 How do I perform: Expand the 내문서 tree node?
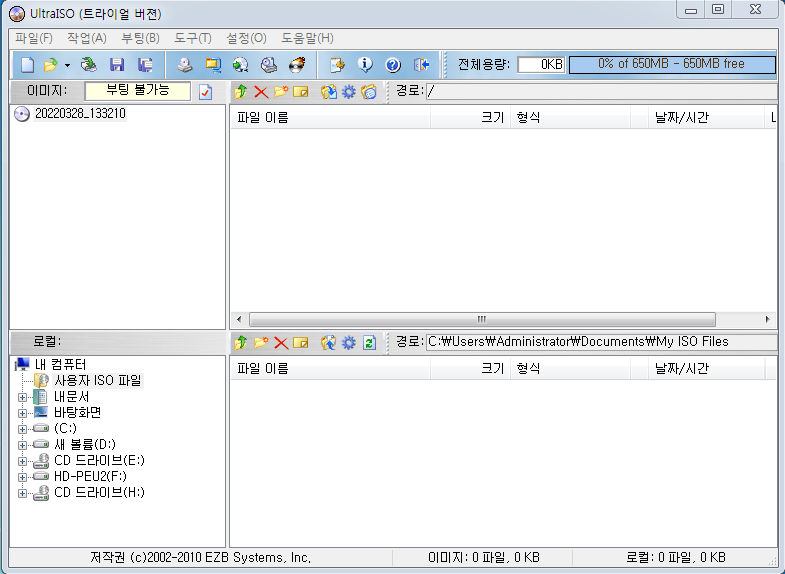click(22, 397)
